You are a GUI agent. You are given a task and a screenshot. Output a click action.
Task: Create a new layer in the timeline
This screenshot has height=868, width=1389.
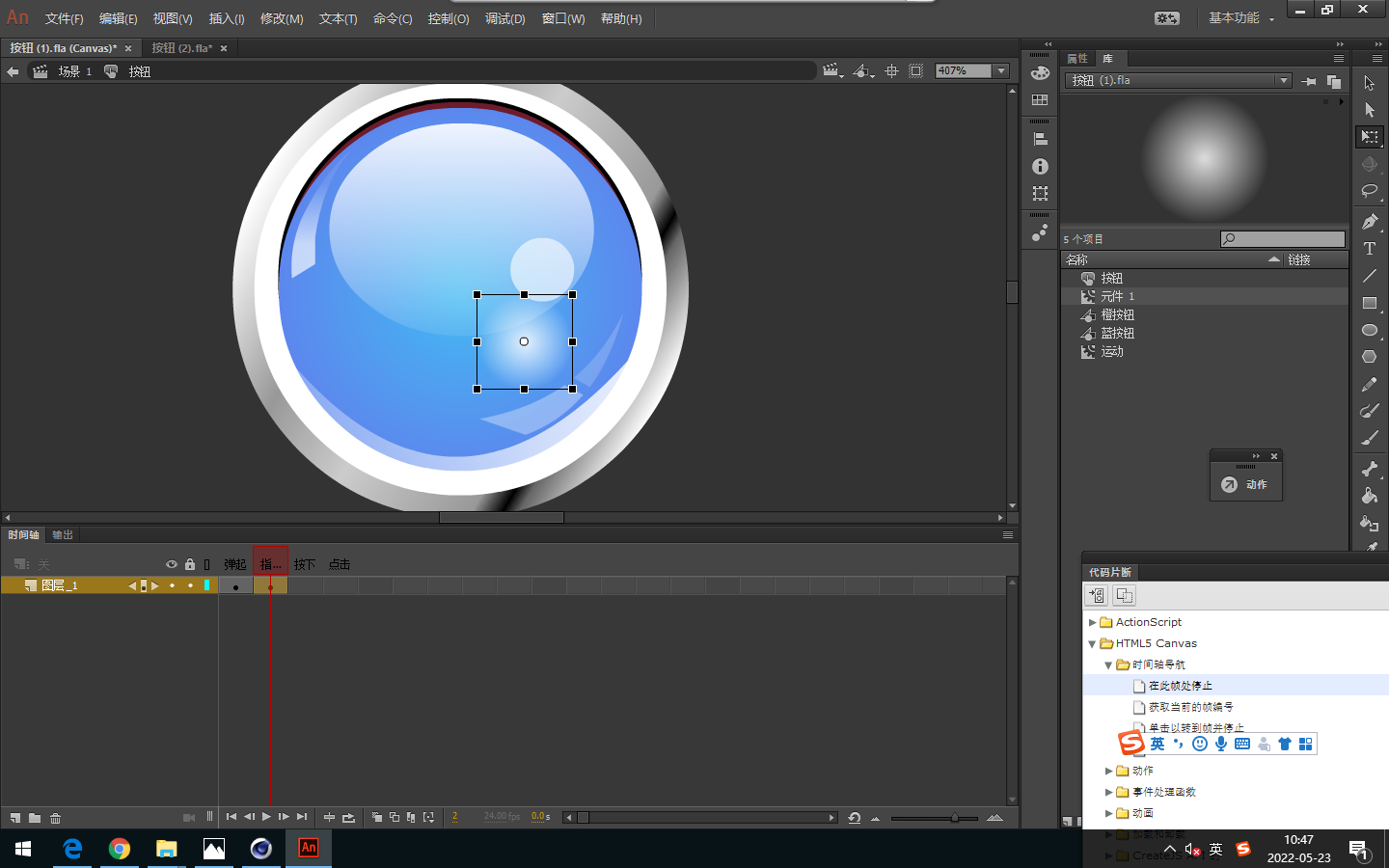pos(15,818)
